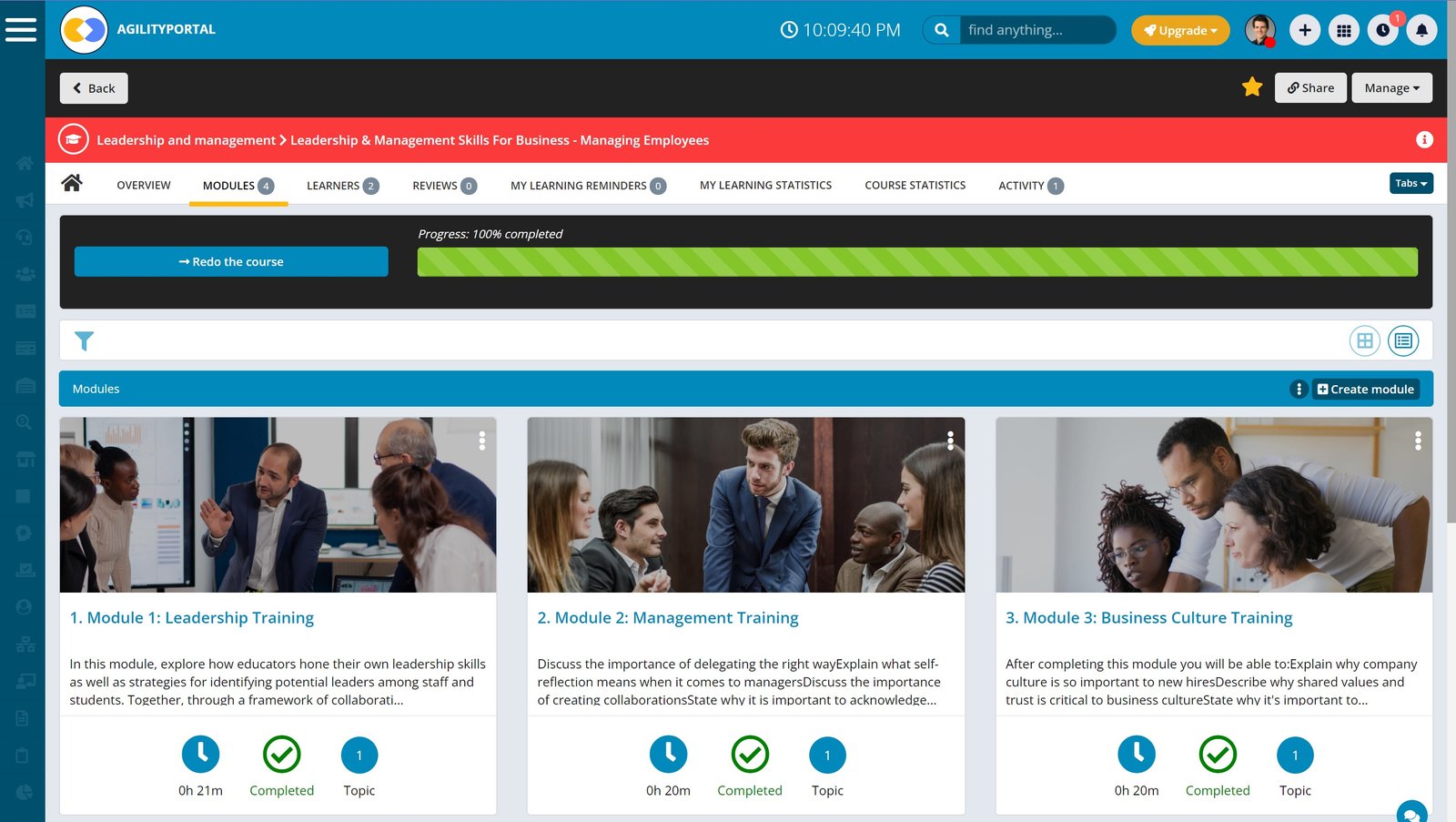Switch to grid view layout

pos(1364,340)
